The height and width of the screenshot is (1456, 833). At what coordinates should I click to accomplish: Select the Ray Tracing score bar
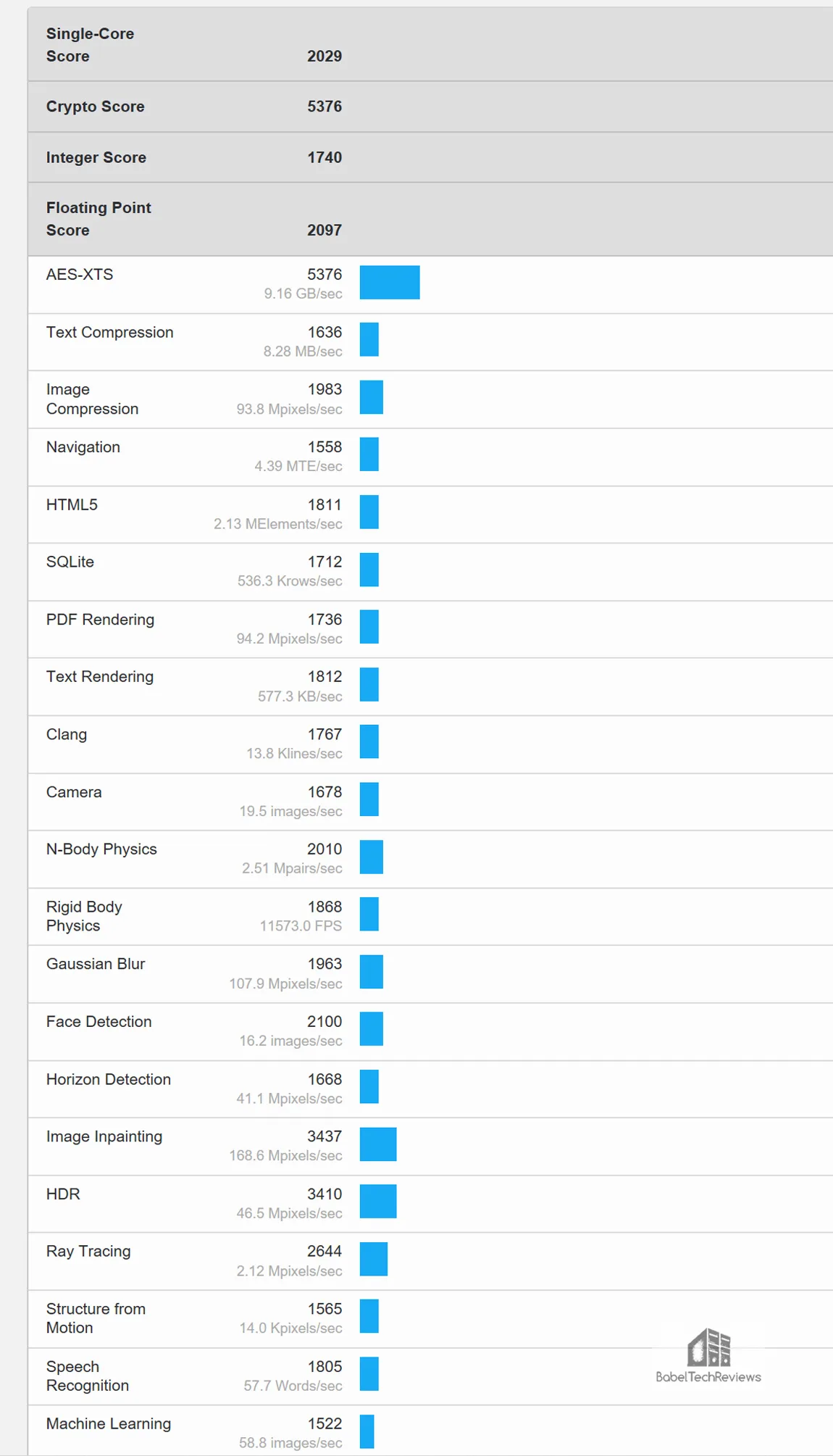[x=374, y=1259]
